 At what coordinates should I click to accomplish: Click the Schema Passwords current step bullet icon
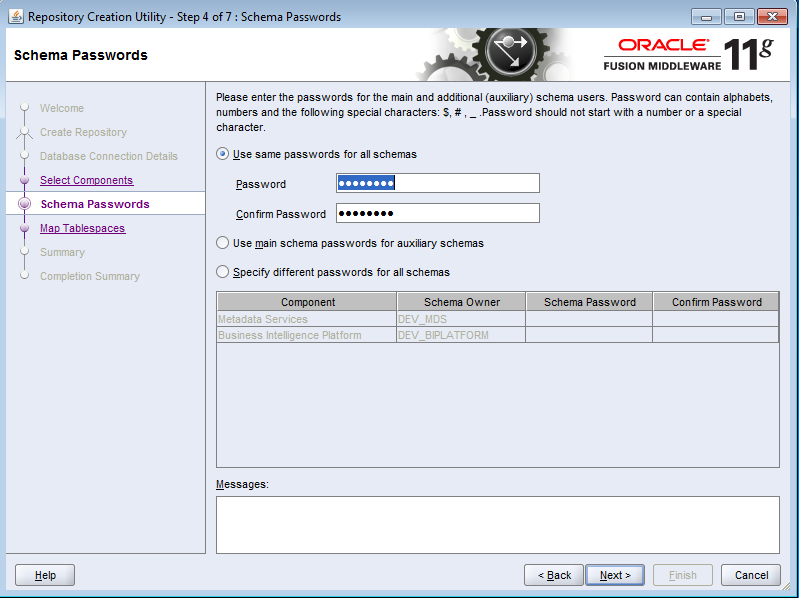coord(24,204)
